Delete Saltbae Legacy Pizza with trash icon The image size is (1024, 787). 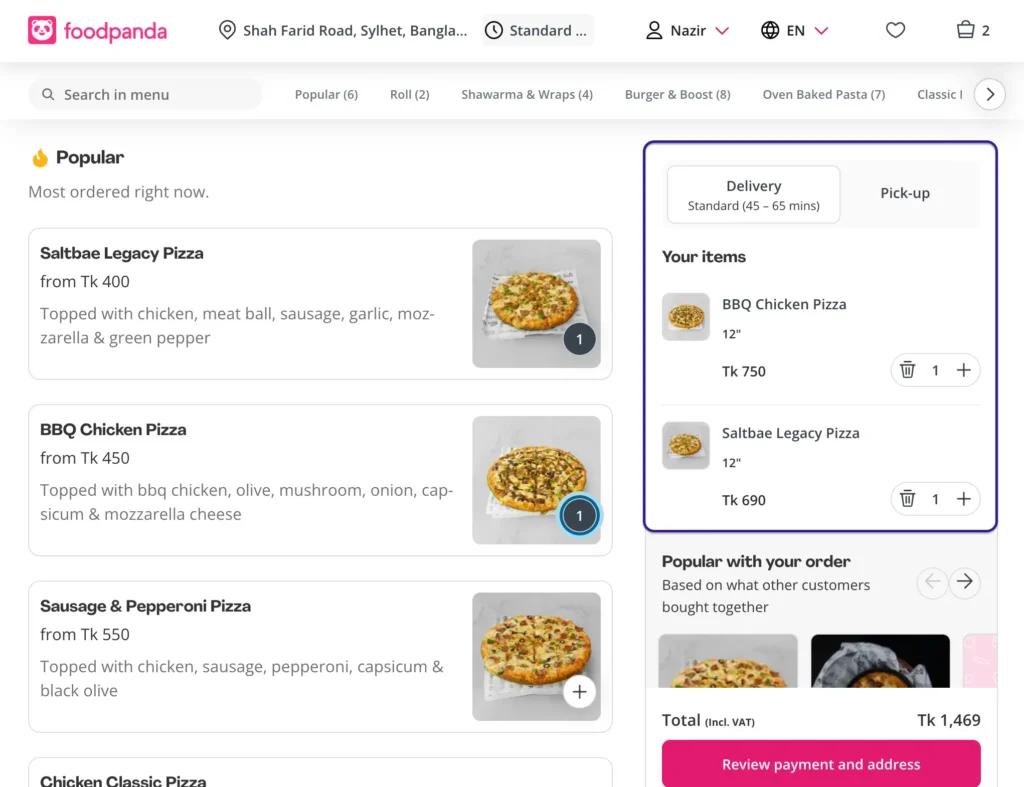[x=907, y=499]
